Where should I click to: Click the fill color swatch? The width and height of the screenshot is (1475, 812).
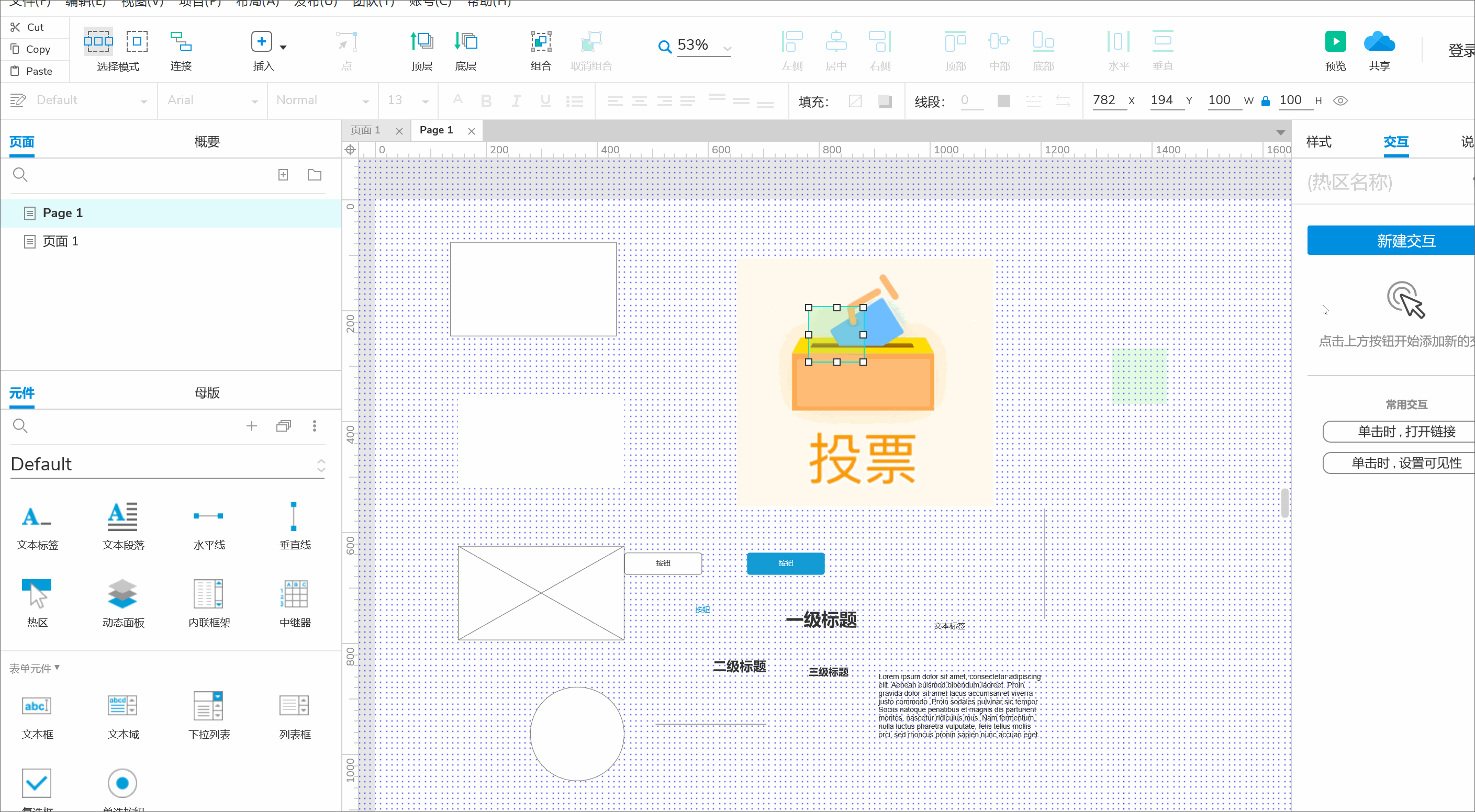[855, 101]
